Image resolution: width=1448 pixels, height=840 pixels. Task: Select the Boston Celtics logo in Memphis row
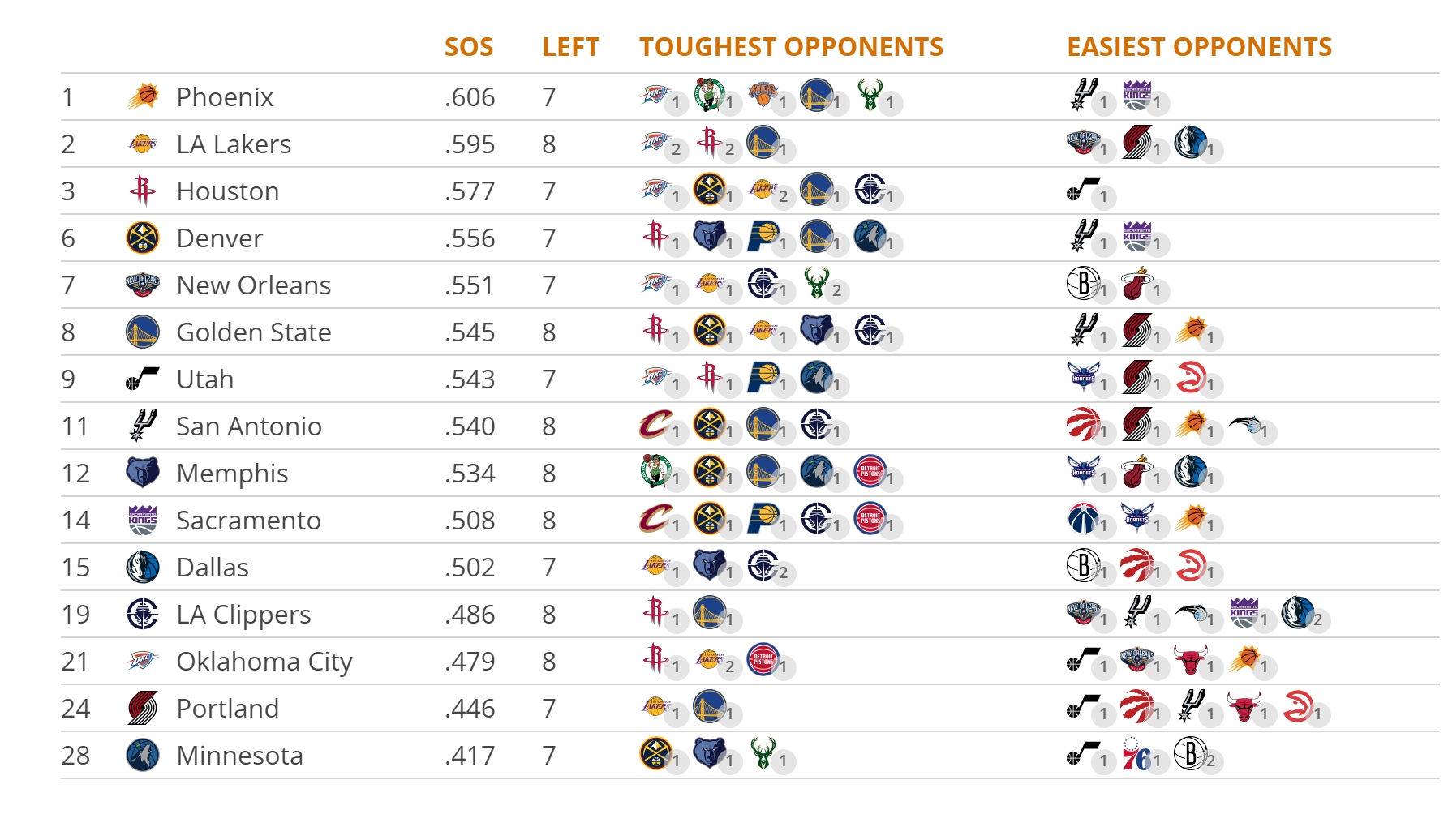pos(655,470)
